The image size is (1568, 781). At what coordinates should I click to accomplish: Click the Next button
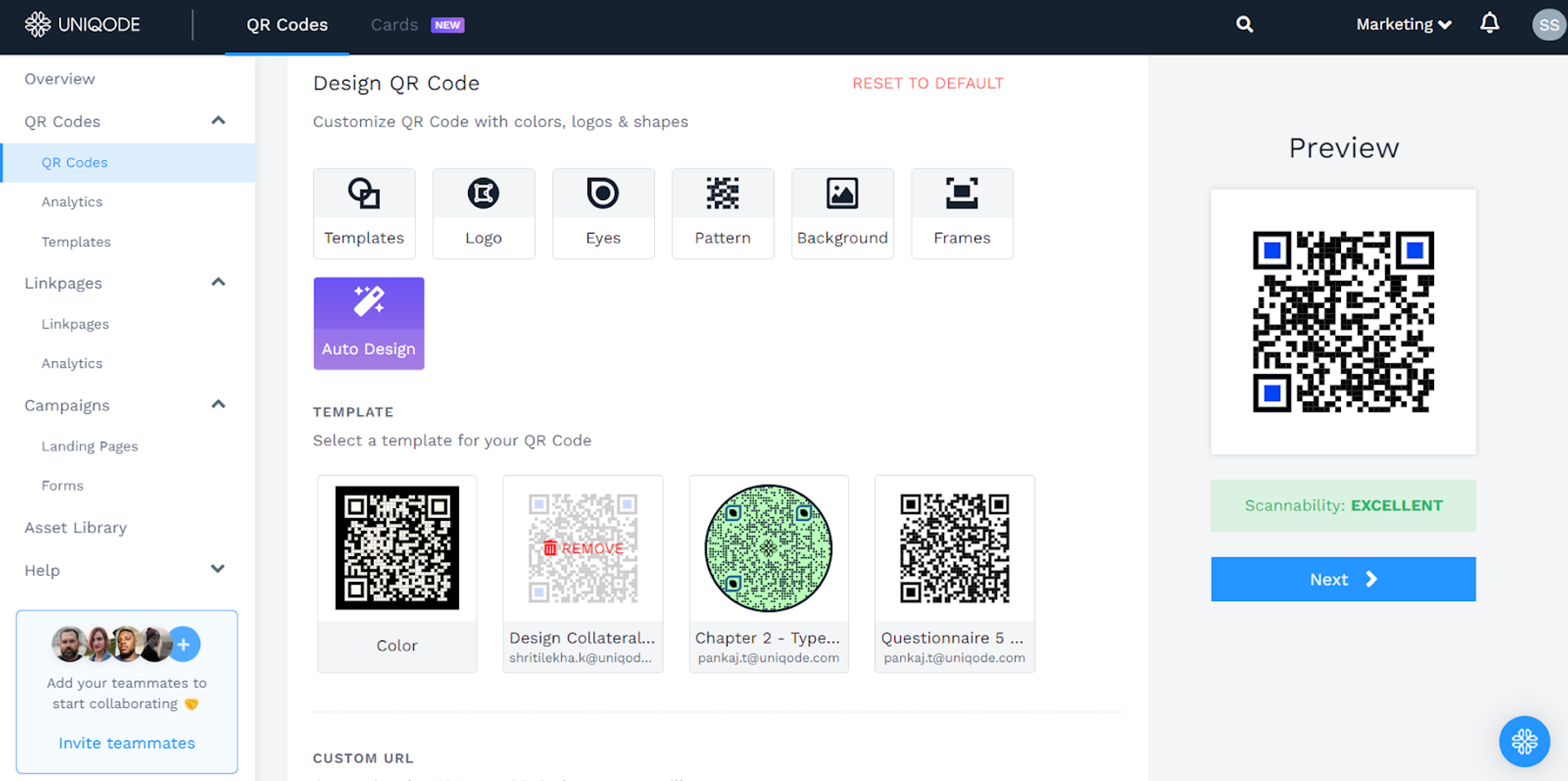(x=1343, y=579)
